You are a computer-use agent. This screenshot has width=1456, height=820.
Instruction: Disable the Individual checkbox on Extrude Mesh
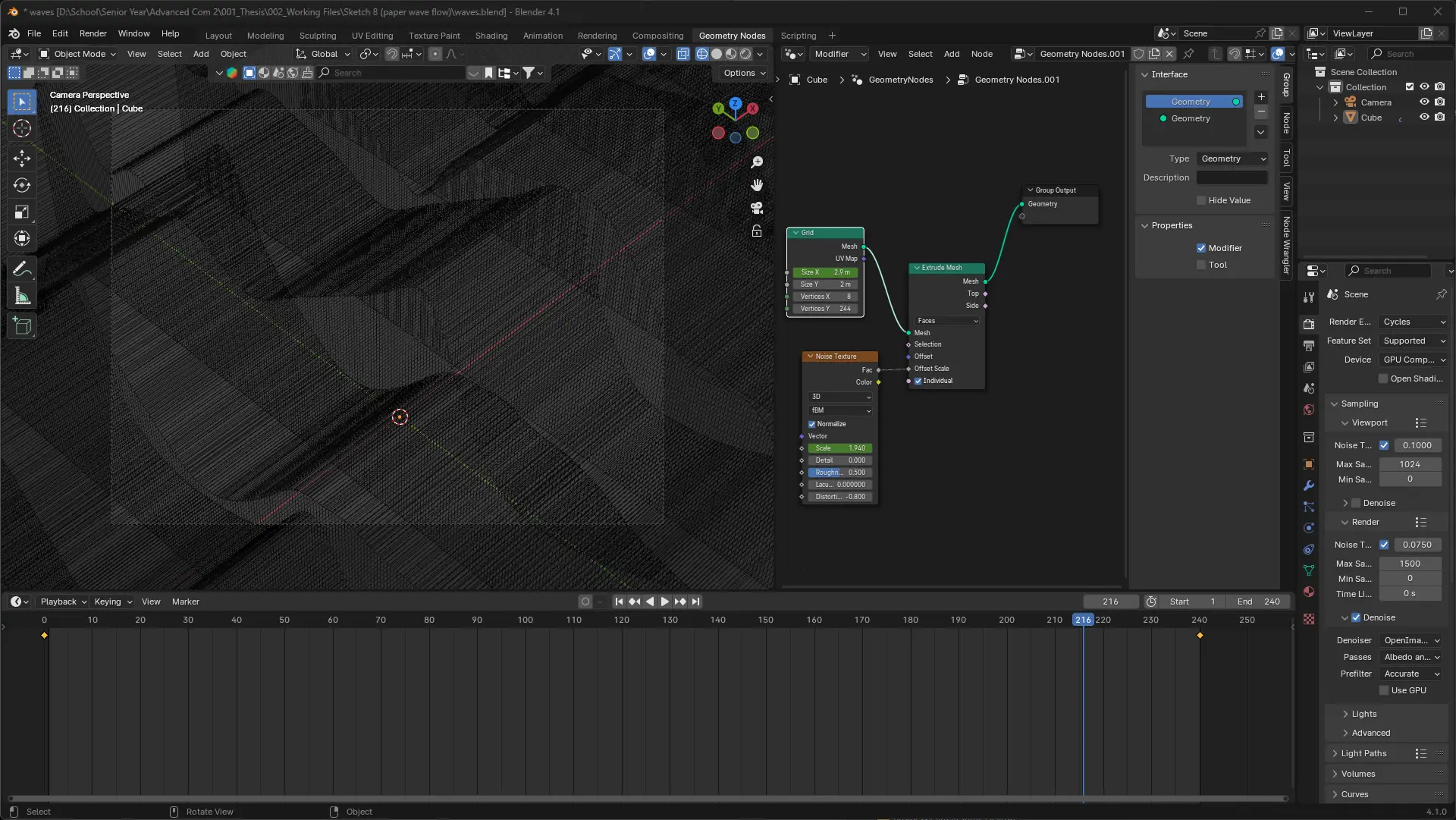pos(918,381)
